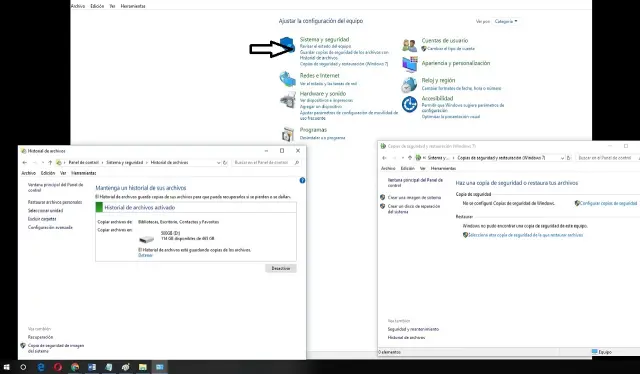
Task: Click Seleccionar otra copia de seguridad link
Action: click(526, 235)
